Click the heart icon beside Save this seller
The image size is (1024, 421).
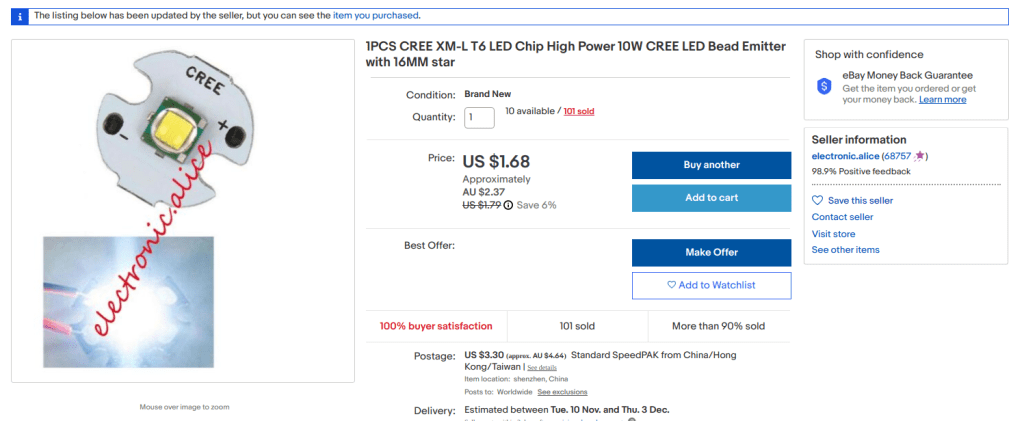pos(817,201)
